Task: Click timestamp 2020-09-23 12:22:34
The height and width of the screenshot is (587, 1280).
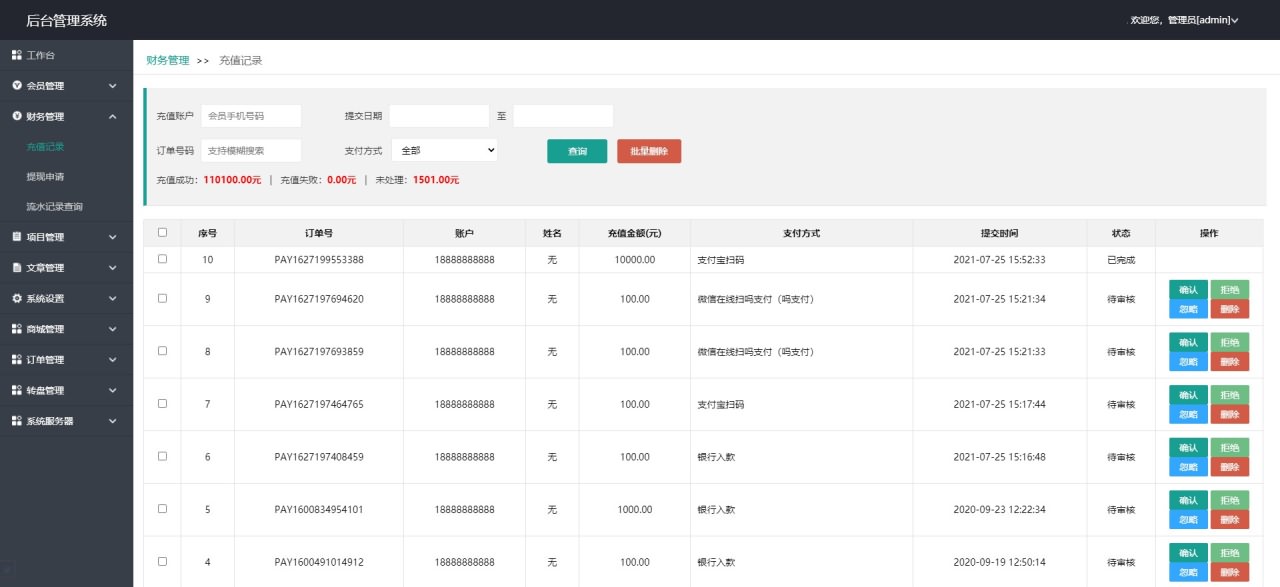Action: click(x=999, y=509)
